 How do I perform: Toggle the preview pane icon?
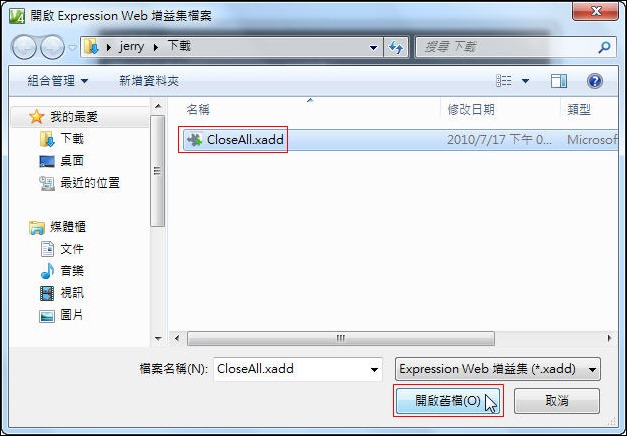click(559, 81)
